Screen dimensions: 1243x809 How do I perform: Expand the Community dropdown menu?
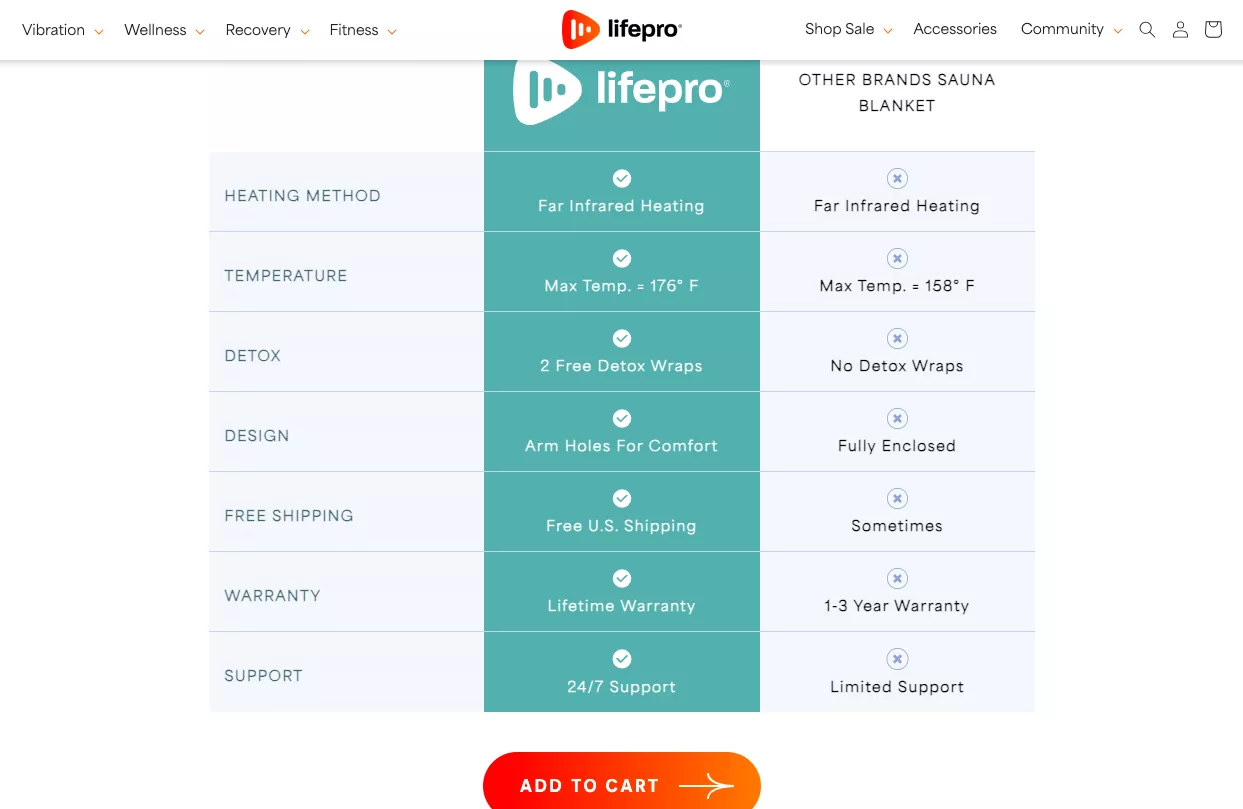click(x=1071, y=29)
